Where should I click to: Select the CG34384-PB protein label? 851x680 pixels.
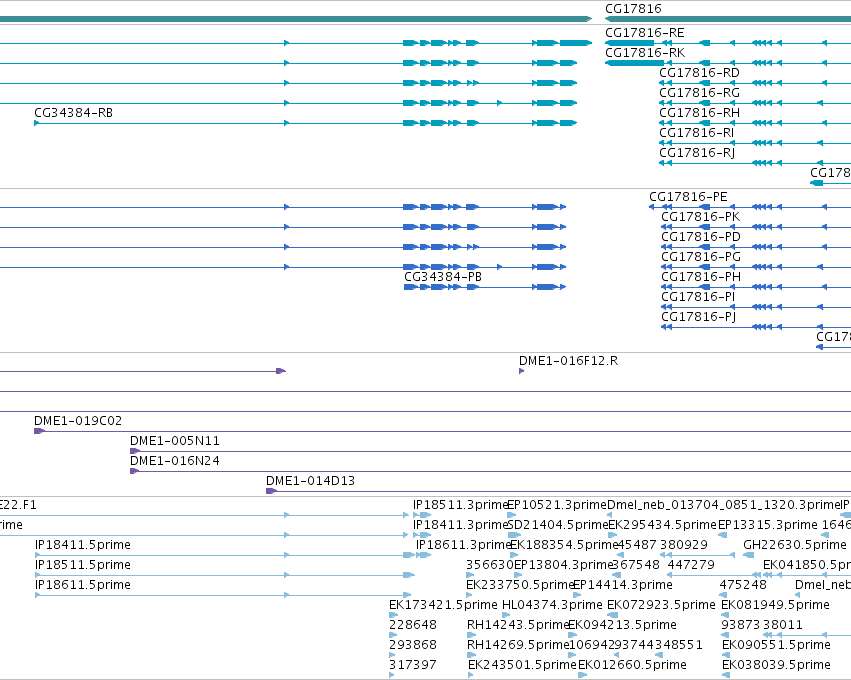tap(443, 277)
